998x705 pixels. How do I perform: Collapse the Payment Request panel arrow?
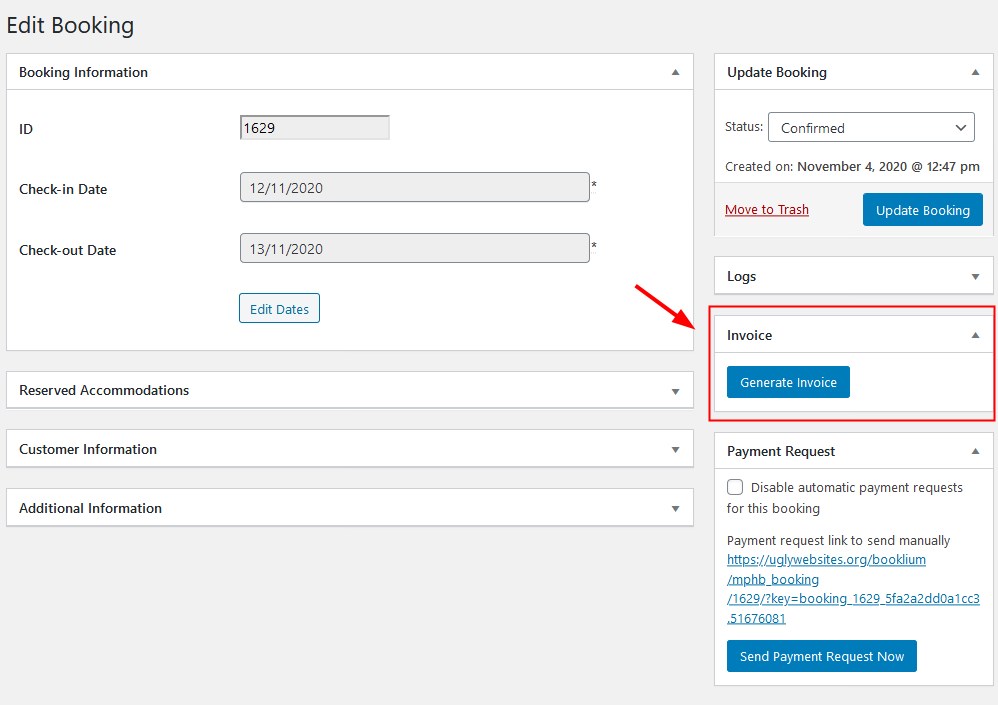click(x=975, y=451)
